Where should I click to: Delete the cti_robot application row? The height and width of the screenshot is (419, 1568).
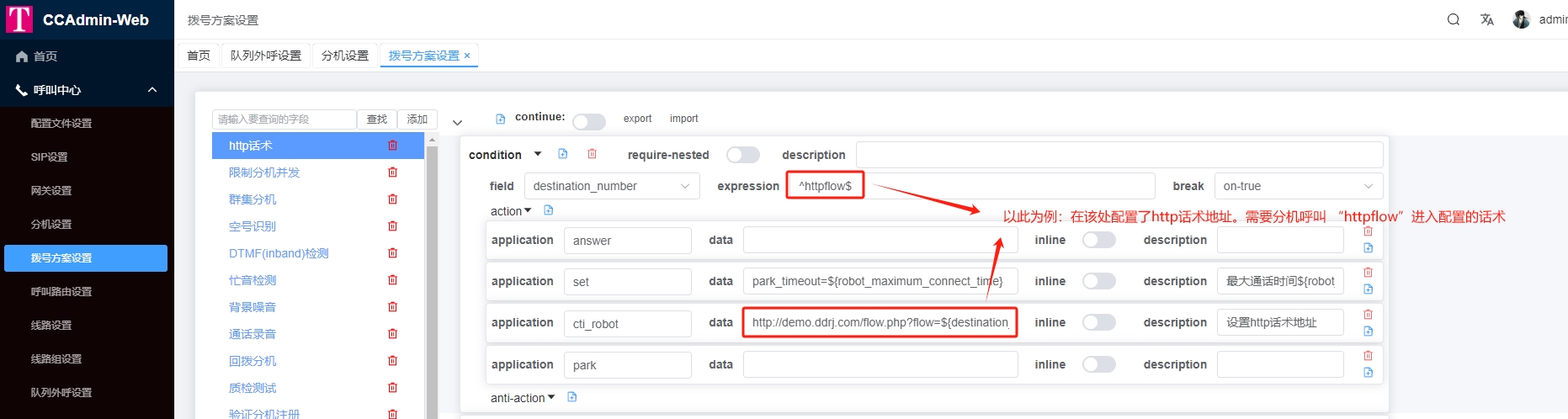click(1368, 315)
